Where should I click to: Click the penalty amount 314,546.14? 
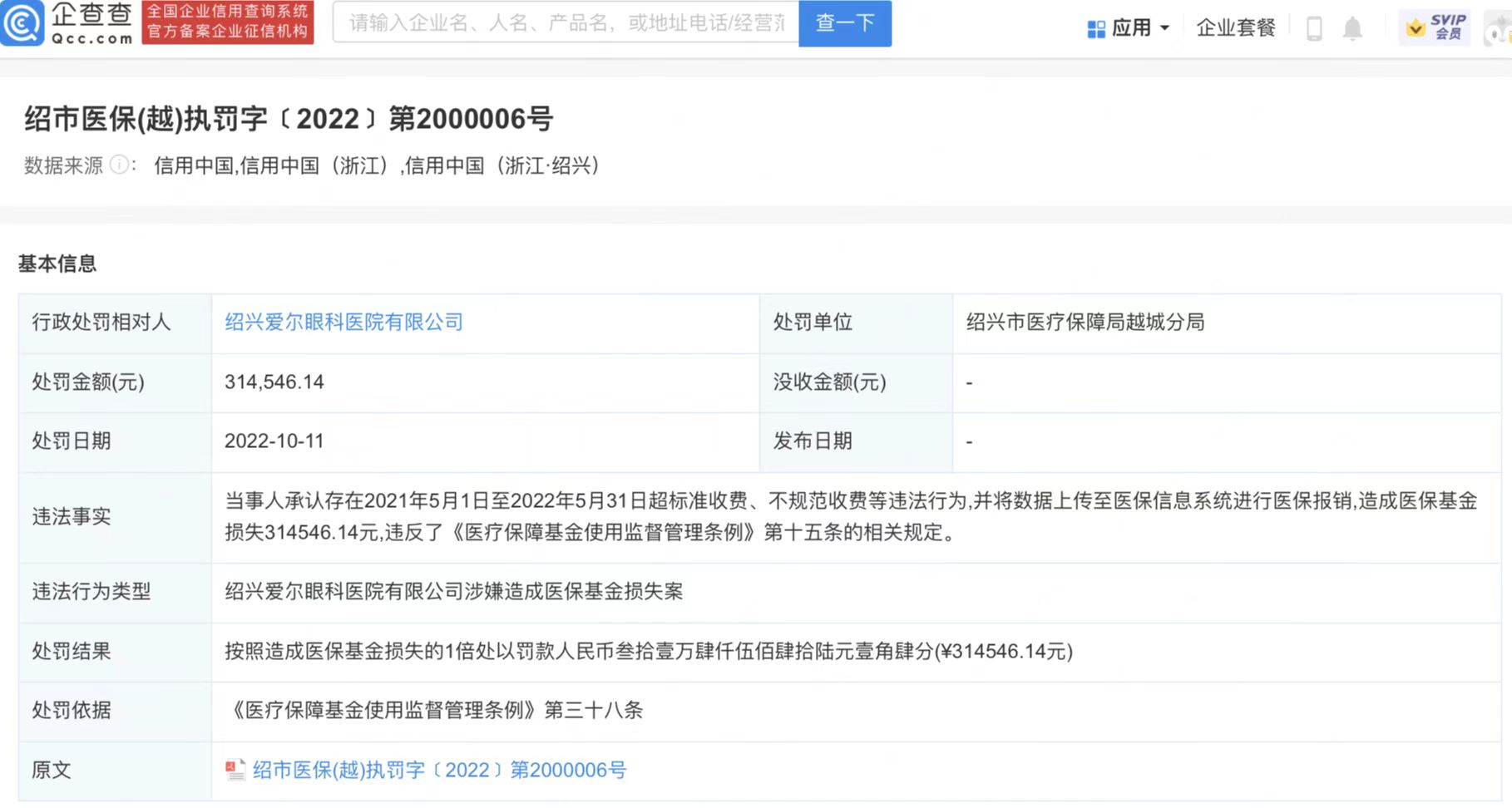(274, 382)
